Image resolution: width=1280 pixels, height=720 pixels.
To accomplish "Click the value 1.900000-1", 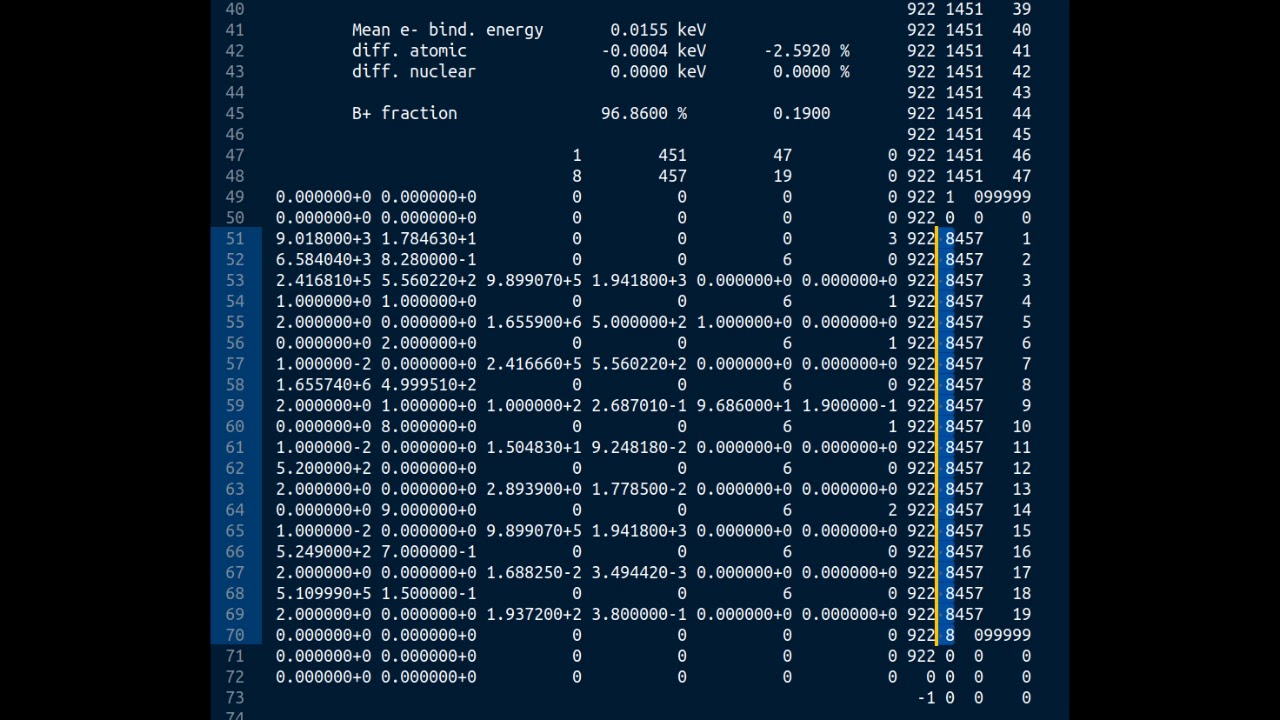I will [849, 406].
